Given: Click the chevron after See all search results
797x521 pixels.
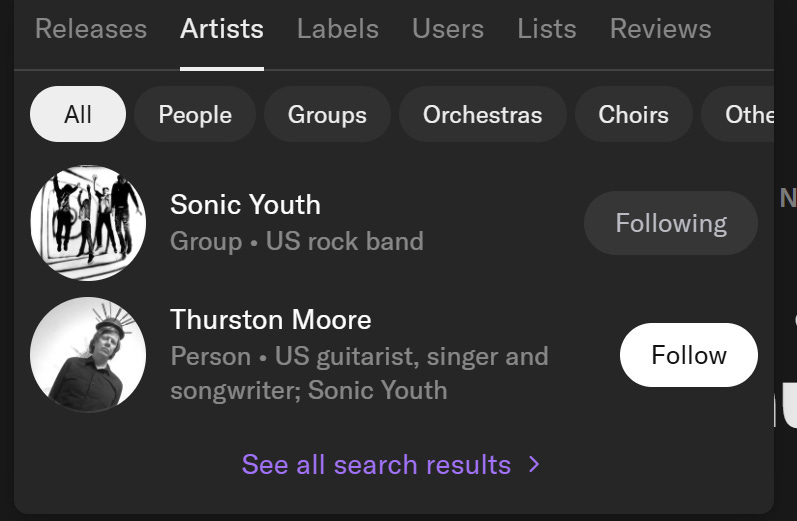Looking at the screenshot, I should pyautogui.click(x=534, y=465).
